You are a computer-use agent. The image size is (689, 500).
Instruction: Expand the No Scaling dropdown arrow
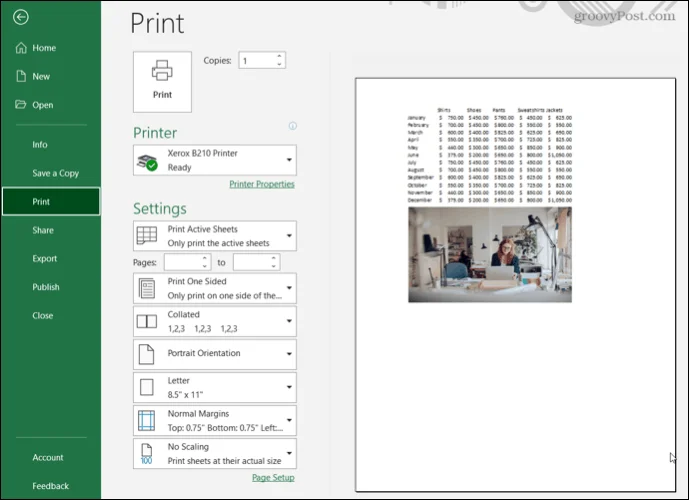tap(289, 453)
